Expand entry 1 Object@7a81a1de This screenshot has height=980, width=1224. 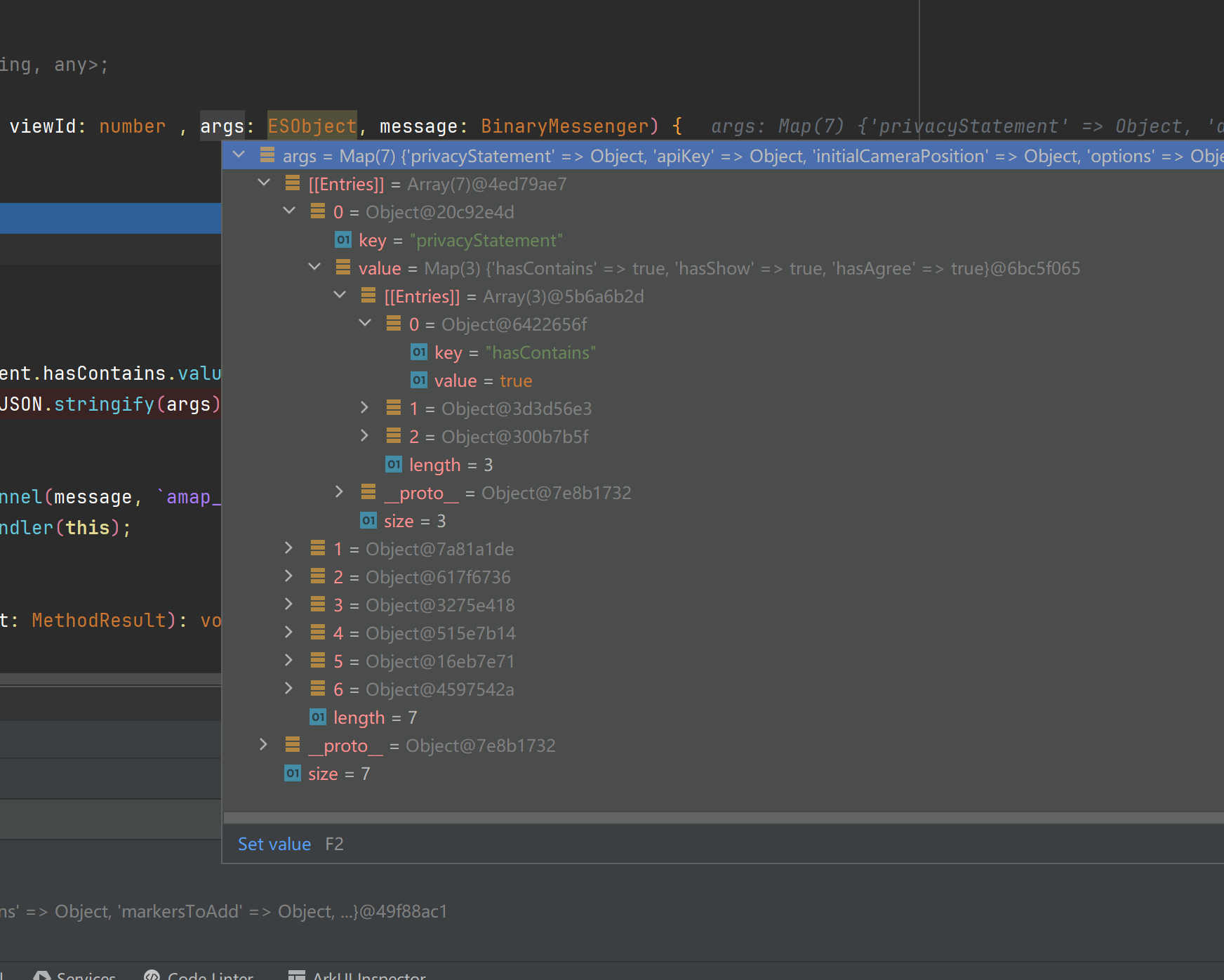288,548
